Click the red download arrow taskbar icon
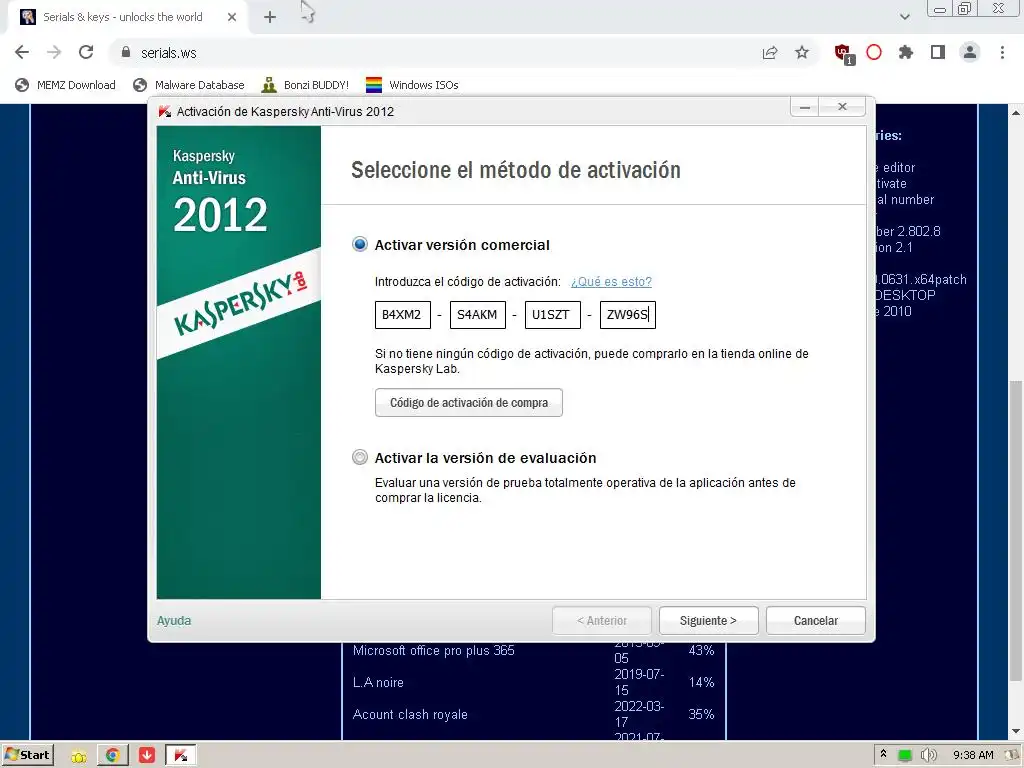 click(147, 756)
